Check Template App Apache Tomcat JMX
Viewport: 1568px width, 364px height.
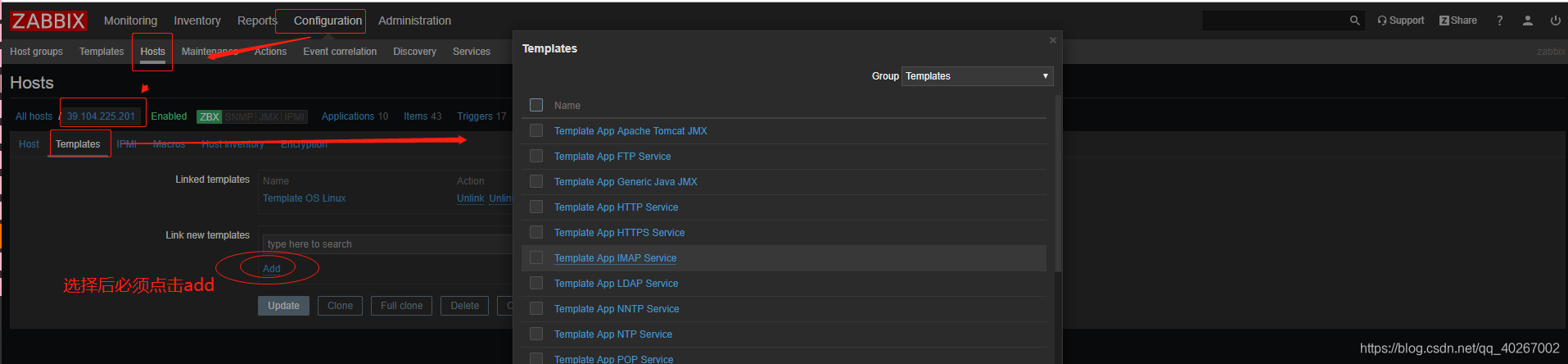click(536, 130)
